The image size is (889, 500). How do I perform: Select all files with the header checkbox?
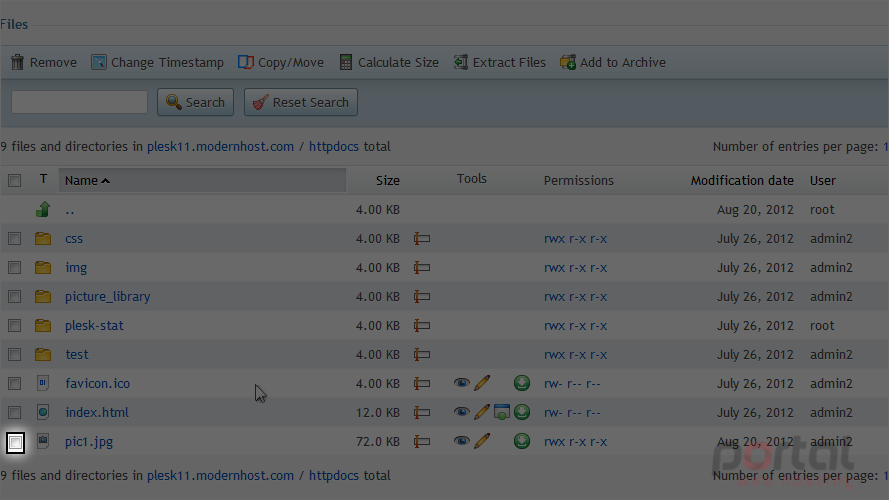click(15, 180)
